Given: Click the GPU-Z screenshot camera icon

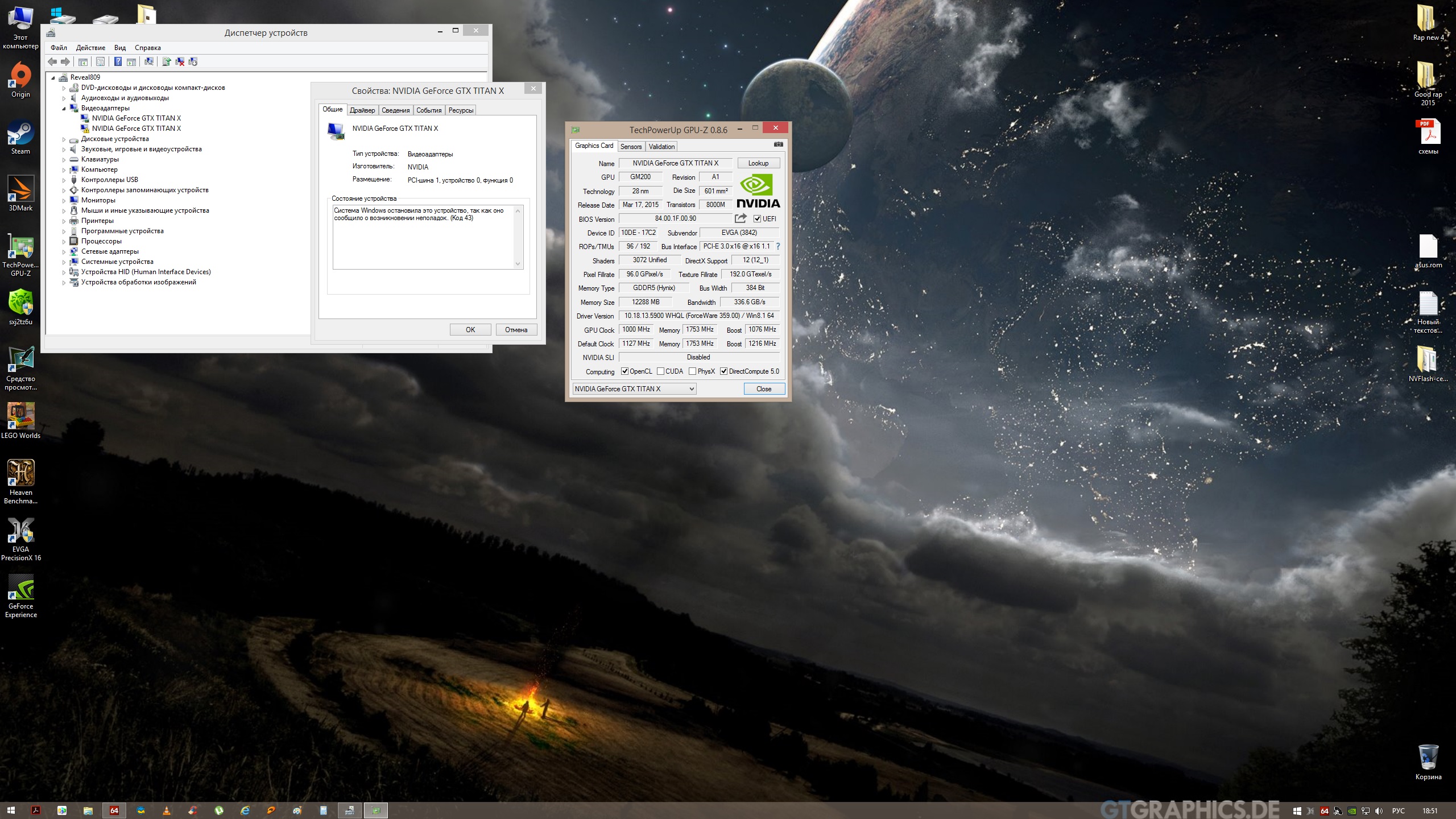Looking at the screenshot, I should click(778, 144).
